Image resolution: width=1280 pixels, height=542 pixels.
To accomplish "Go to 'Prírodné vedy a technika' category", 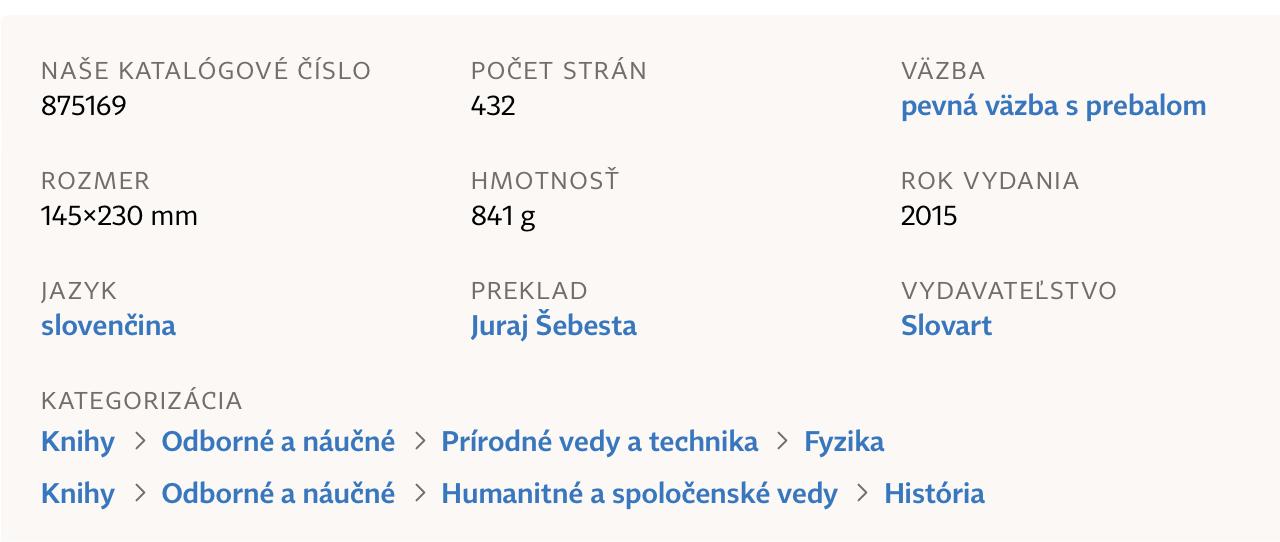I will click(599, 442).
